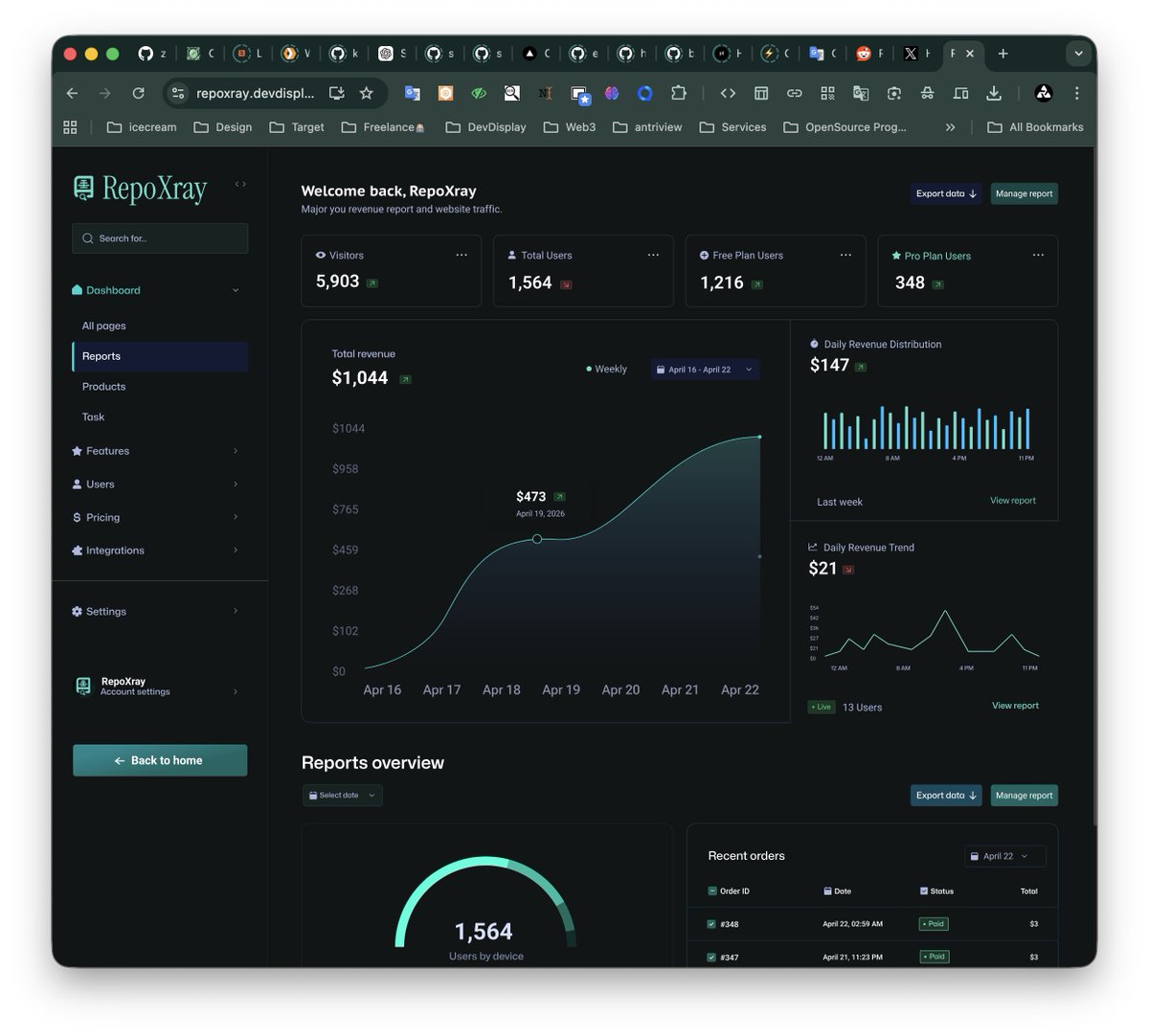
Task: Click the link chain extension icon
Action: tap(794, 93)
